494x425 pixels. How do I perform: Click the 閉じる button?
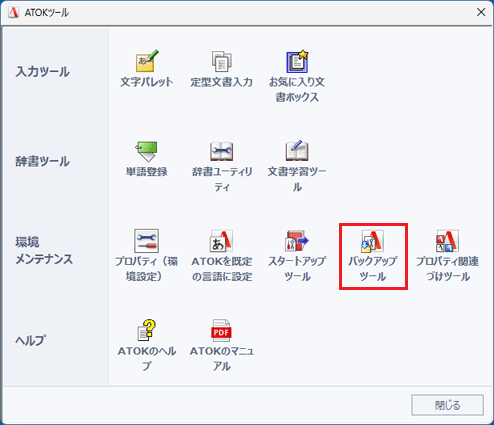coord(447,405)
